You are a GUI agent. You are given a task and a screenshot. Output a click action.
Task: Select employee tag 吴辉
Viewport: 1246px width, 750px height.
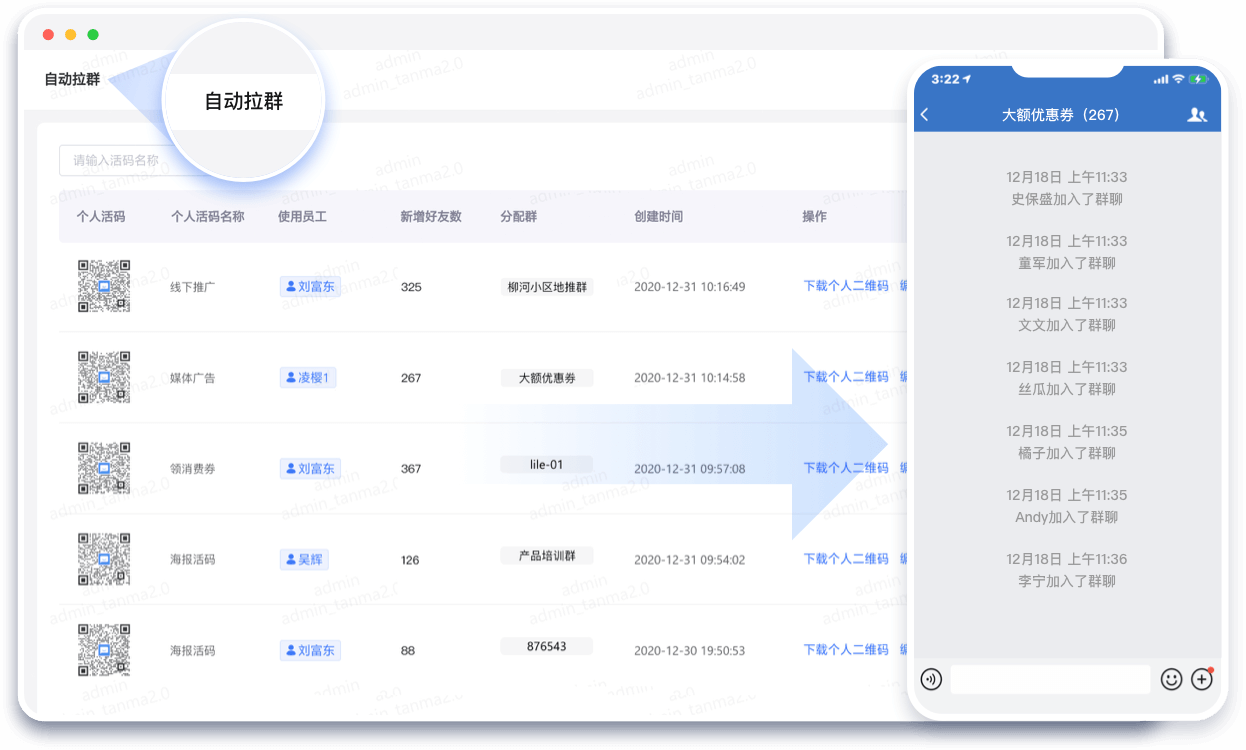click(303, 559)
